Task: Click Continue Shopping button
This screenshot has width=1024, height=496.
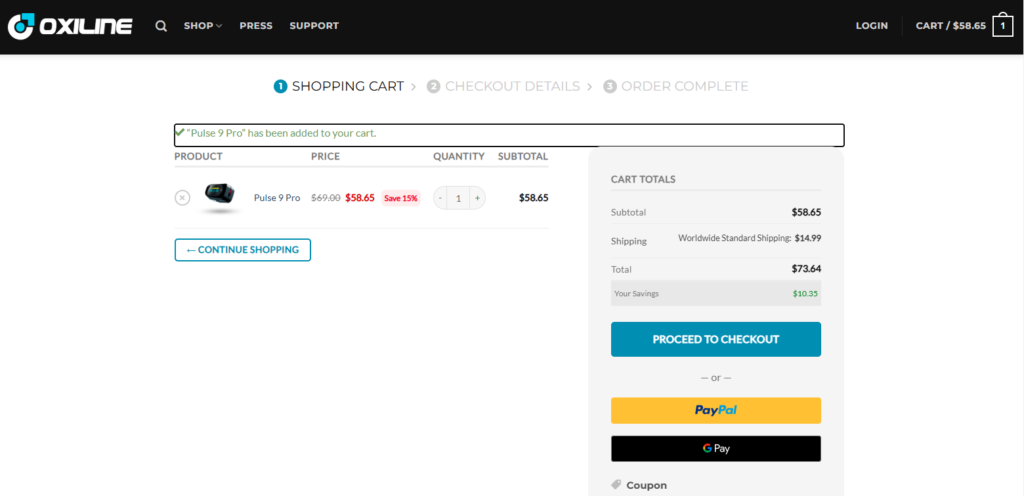Action: click(x=242, y=250)
